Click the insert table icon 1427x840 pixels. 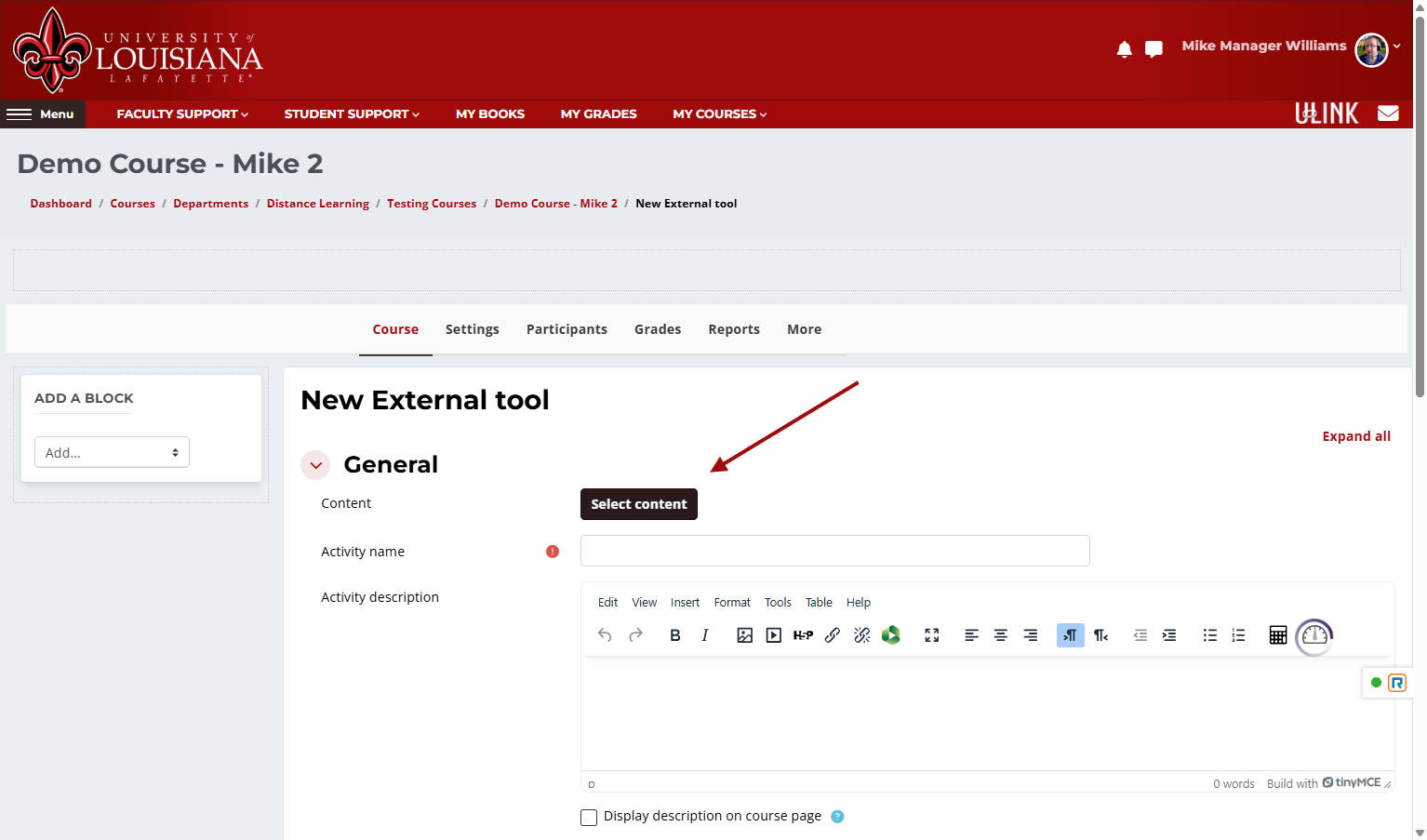1278,635
